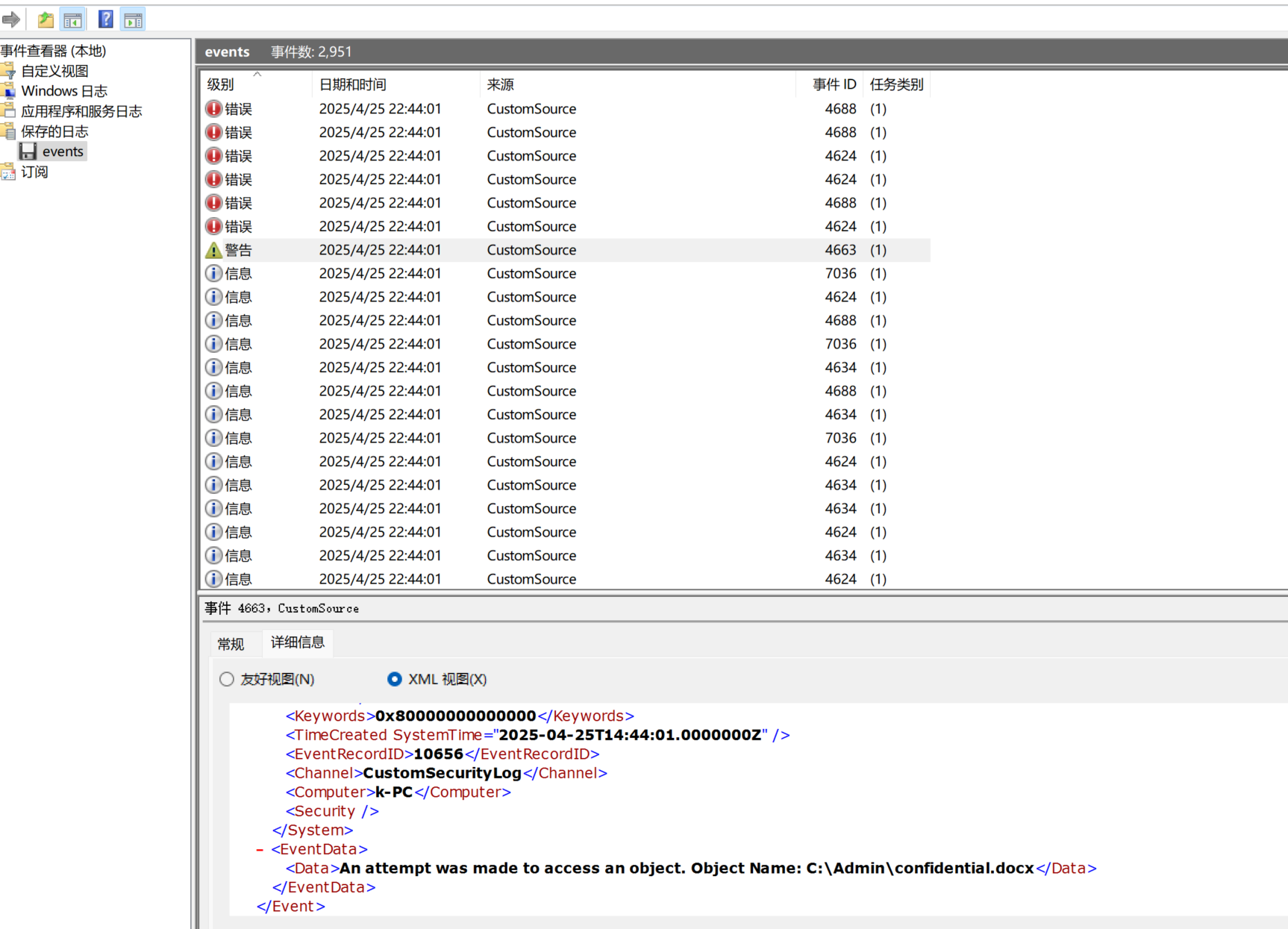Click 事件查看器 (本地) root node
Viewport: 1288px width, 929px height.
53,51
